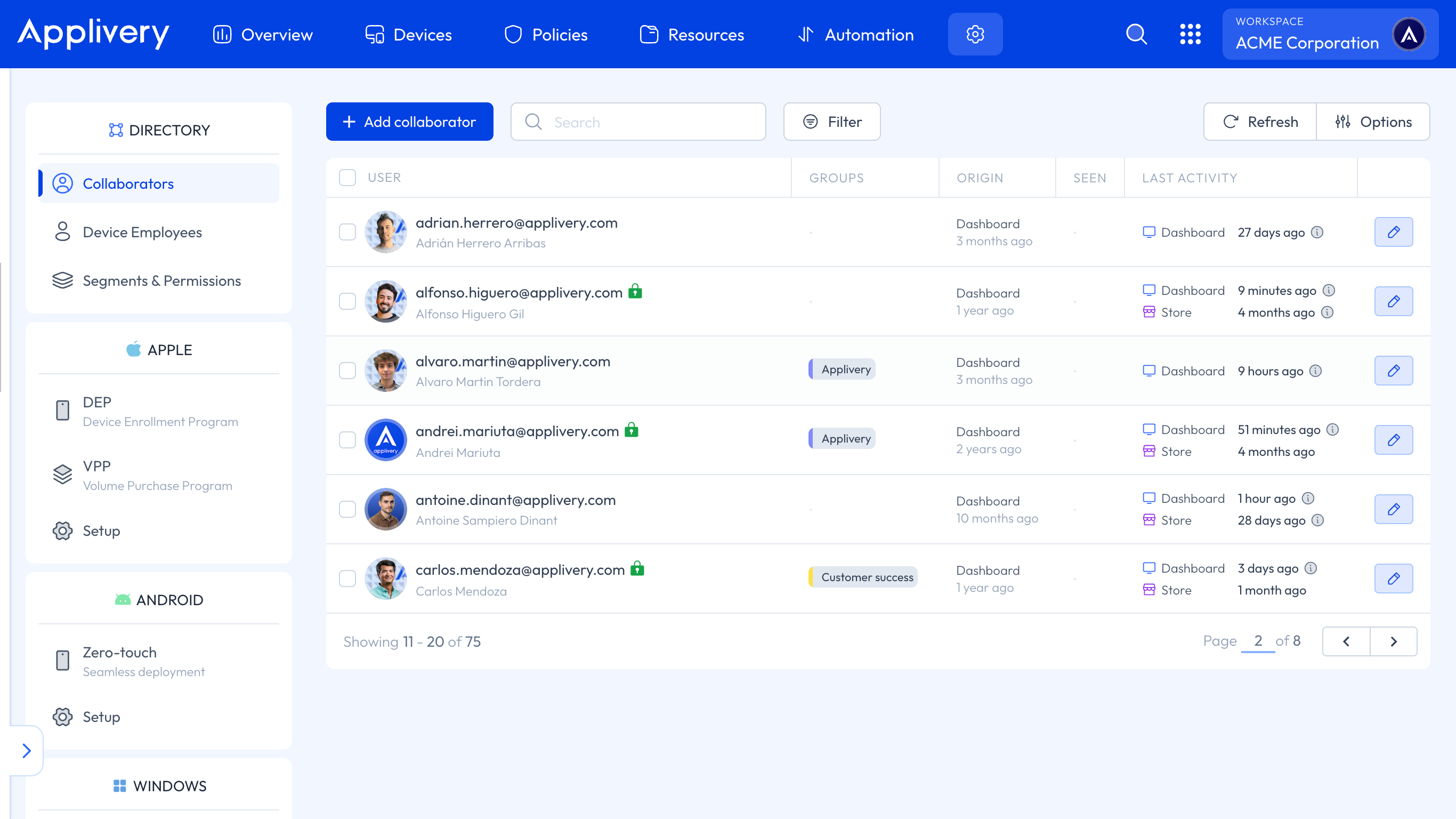The height and width of the screenshot is (819, 1456).
Task: Go to the next page with the right arrow
Action: pos(1393,641)
